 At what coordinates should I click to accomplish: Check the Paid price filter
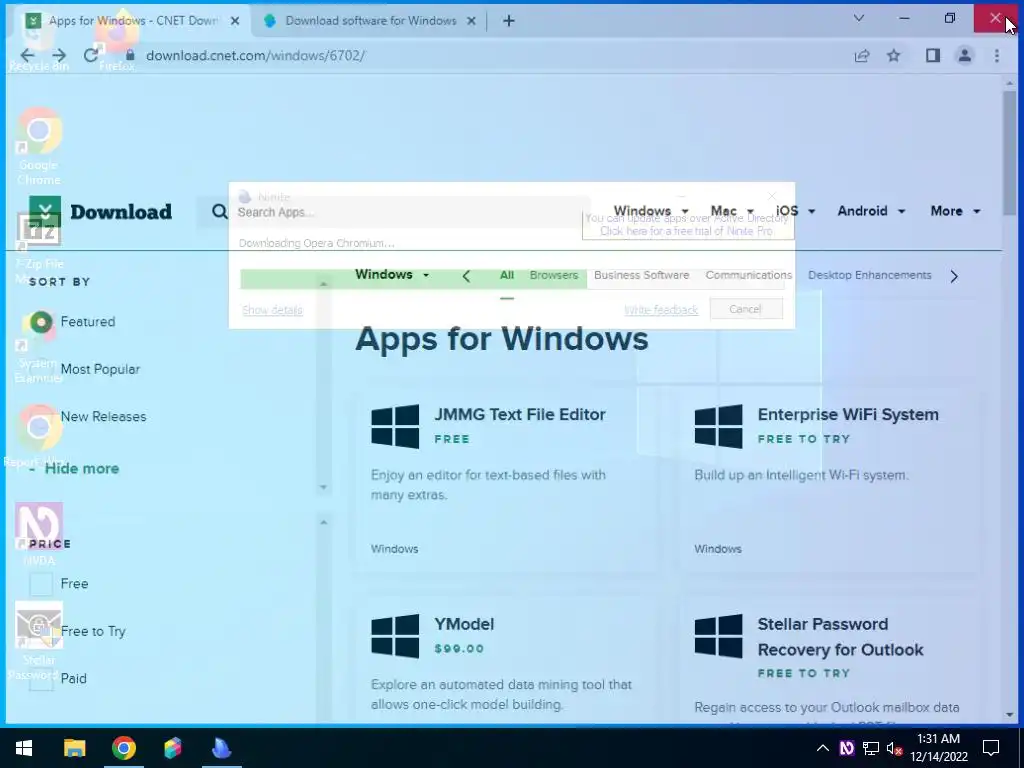click(40, 679)
